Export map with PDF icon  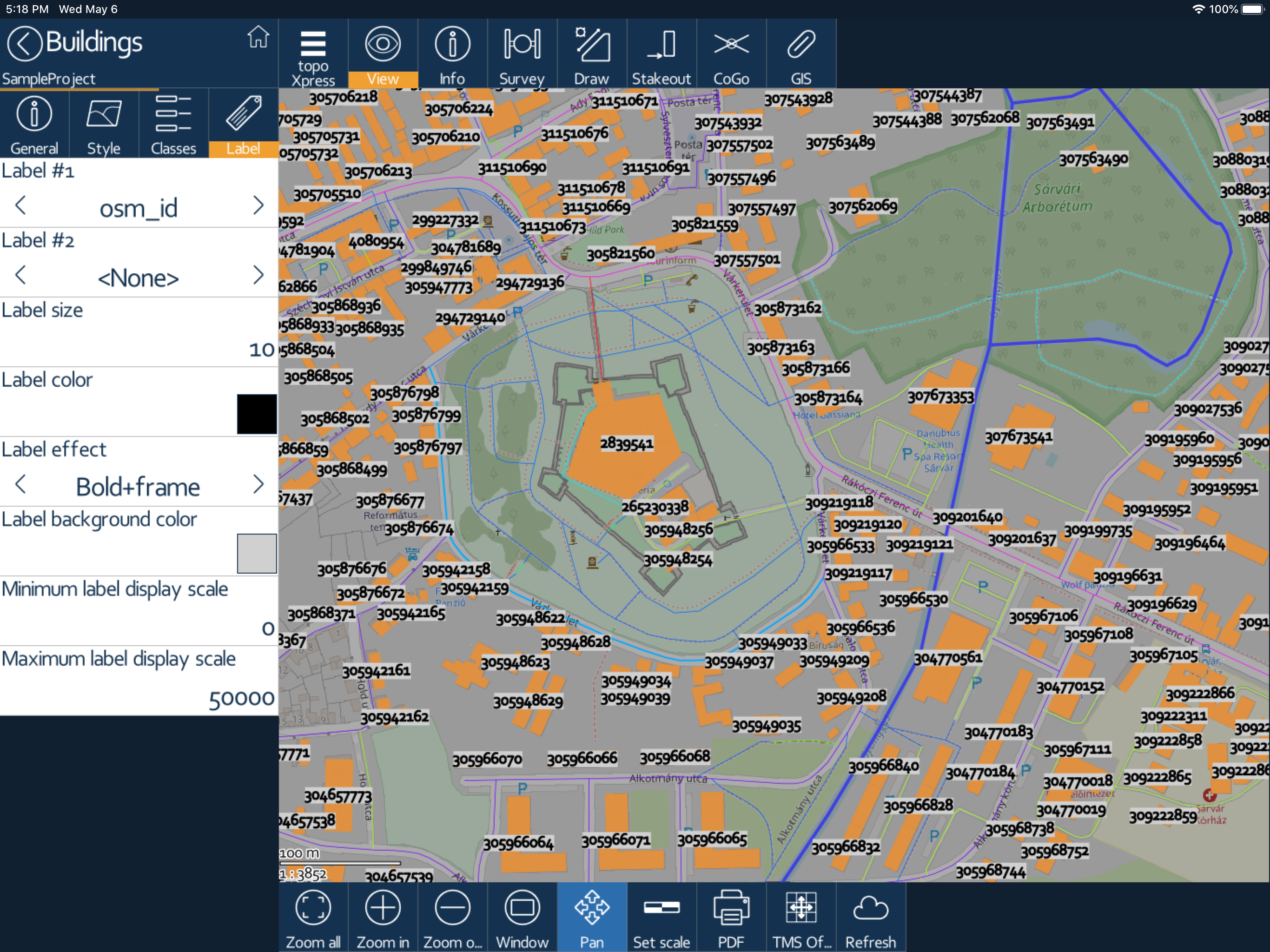pos(730,917)
